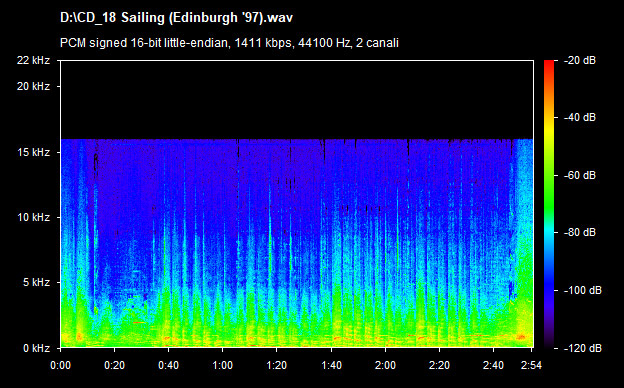Click the '-60 dB' legend label
The height and width of the screenshot is (388, 624).
pyautogui.click(x=580, y=175)
